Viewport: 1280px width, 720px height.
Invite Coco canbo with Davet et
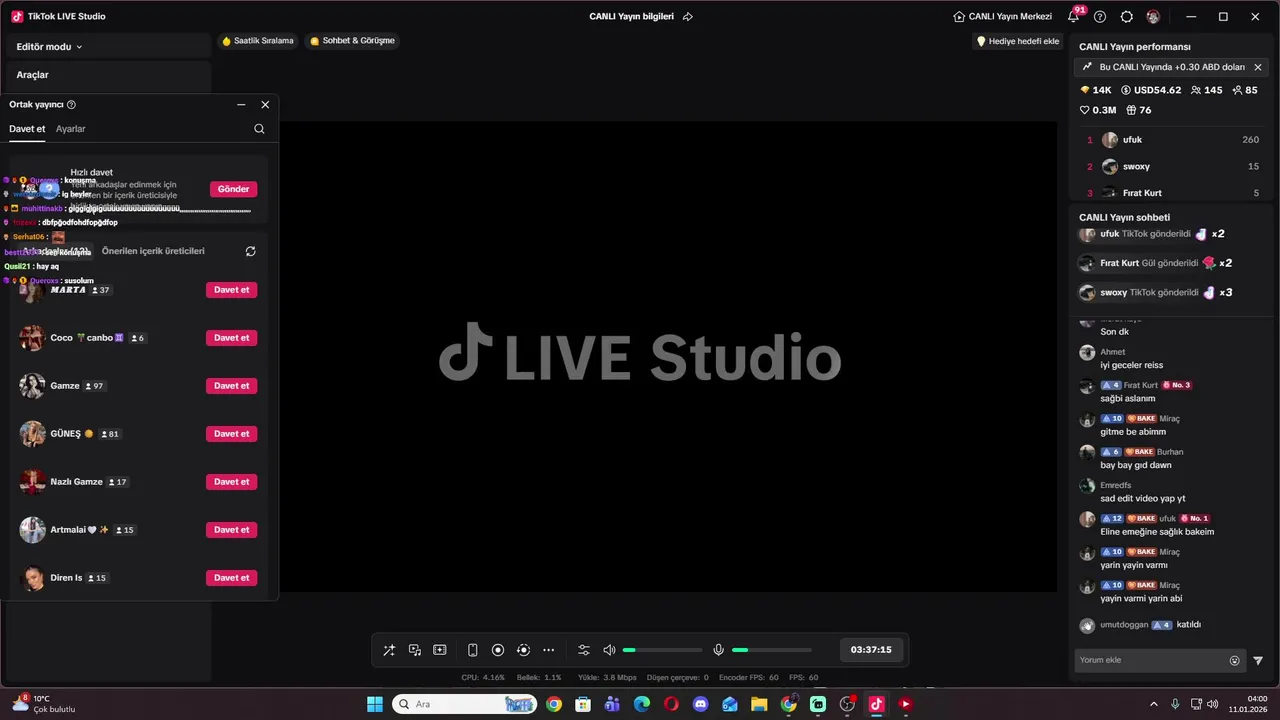pos(231,338)
